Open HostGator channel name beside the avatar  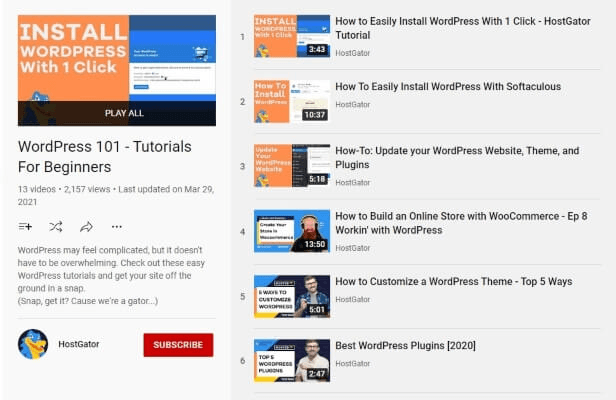[x=79, y=344]
